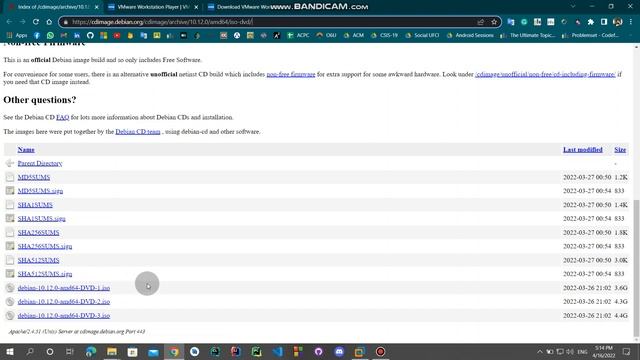Close the VMware Workstation Player tab

click(196, 7)
